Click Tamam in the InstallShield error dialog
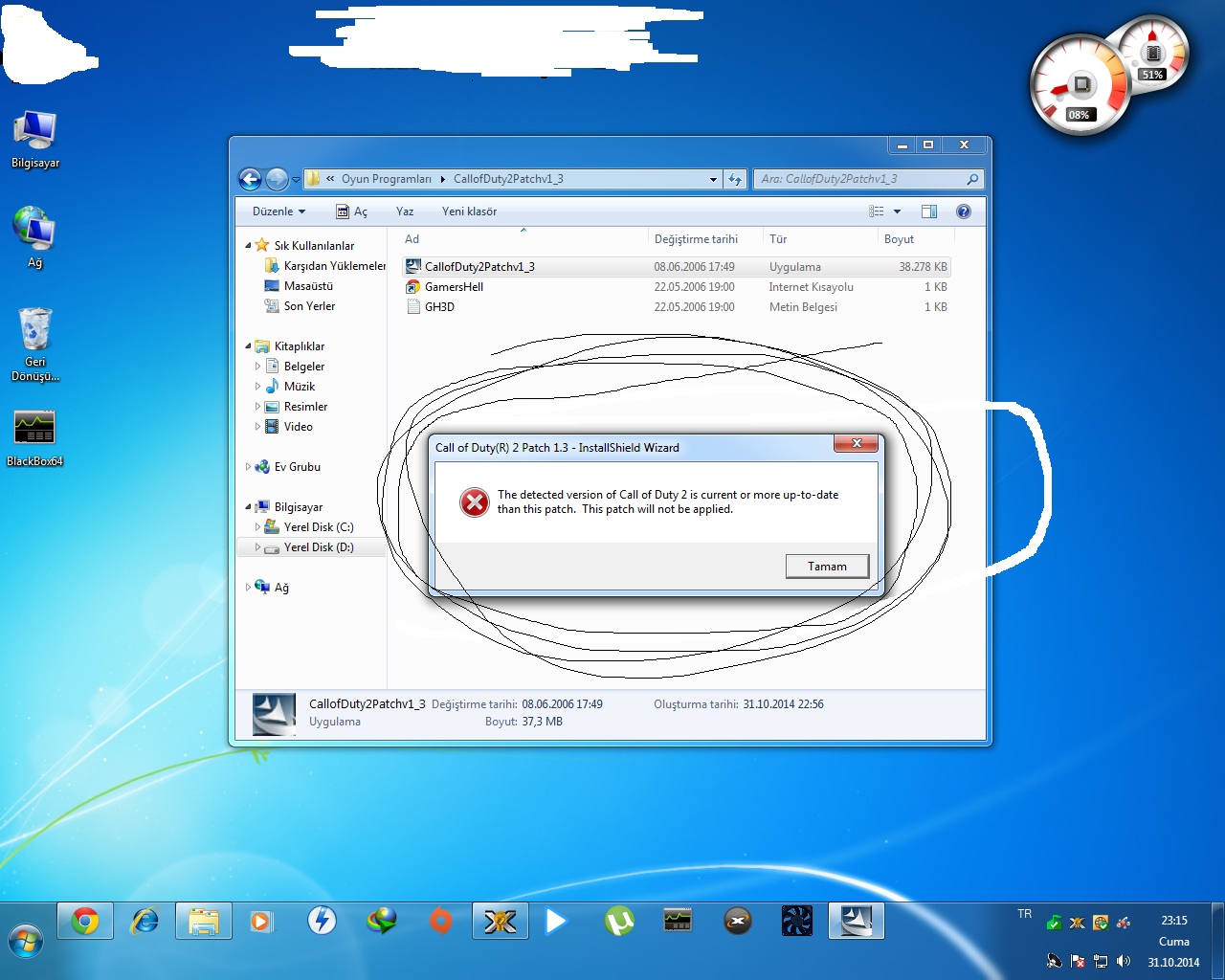This screenshot has width=1225, height=980. click(x=827, y=567)
